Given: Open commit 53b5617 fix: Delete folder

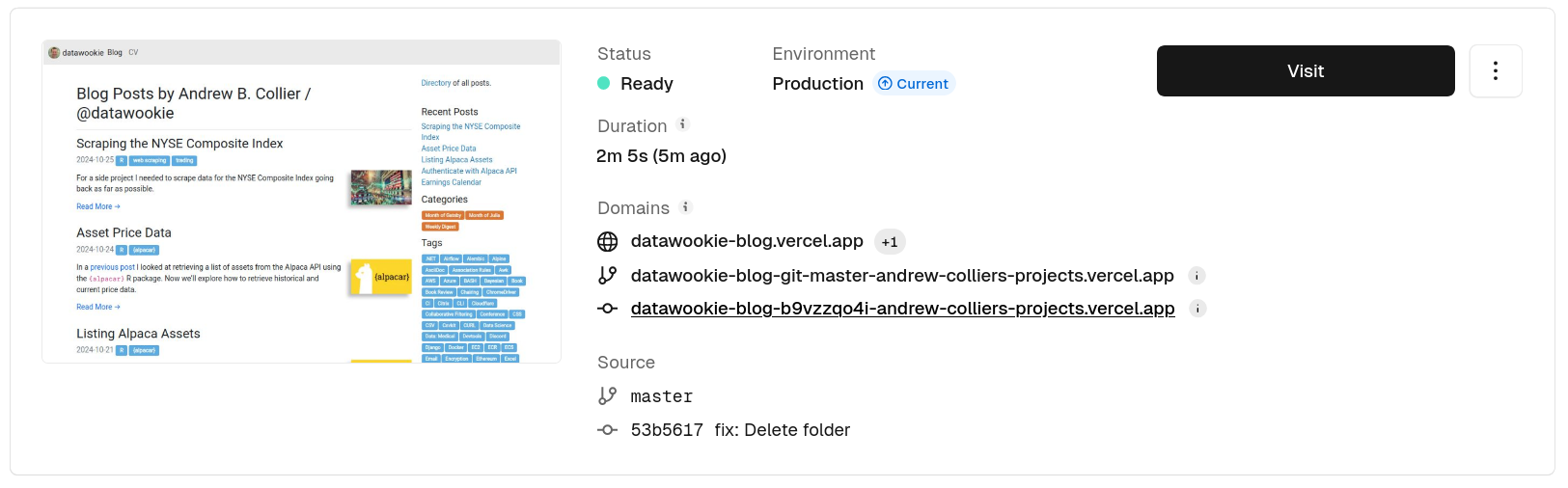Looking at the screenshot, I should (x=740, y=430).
